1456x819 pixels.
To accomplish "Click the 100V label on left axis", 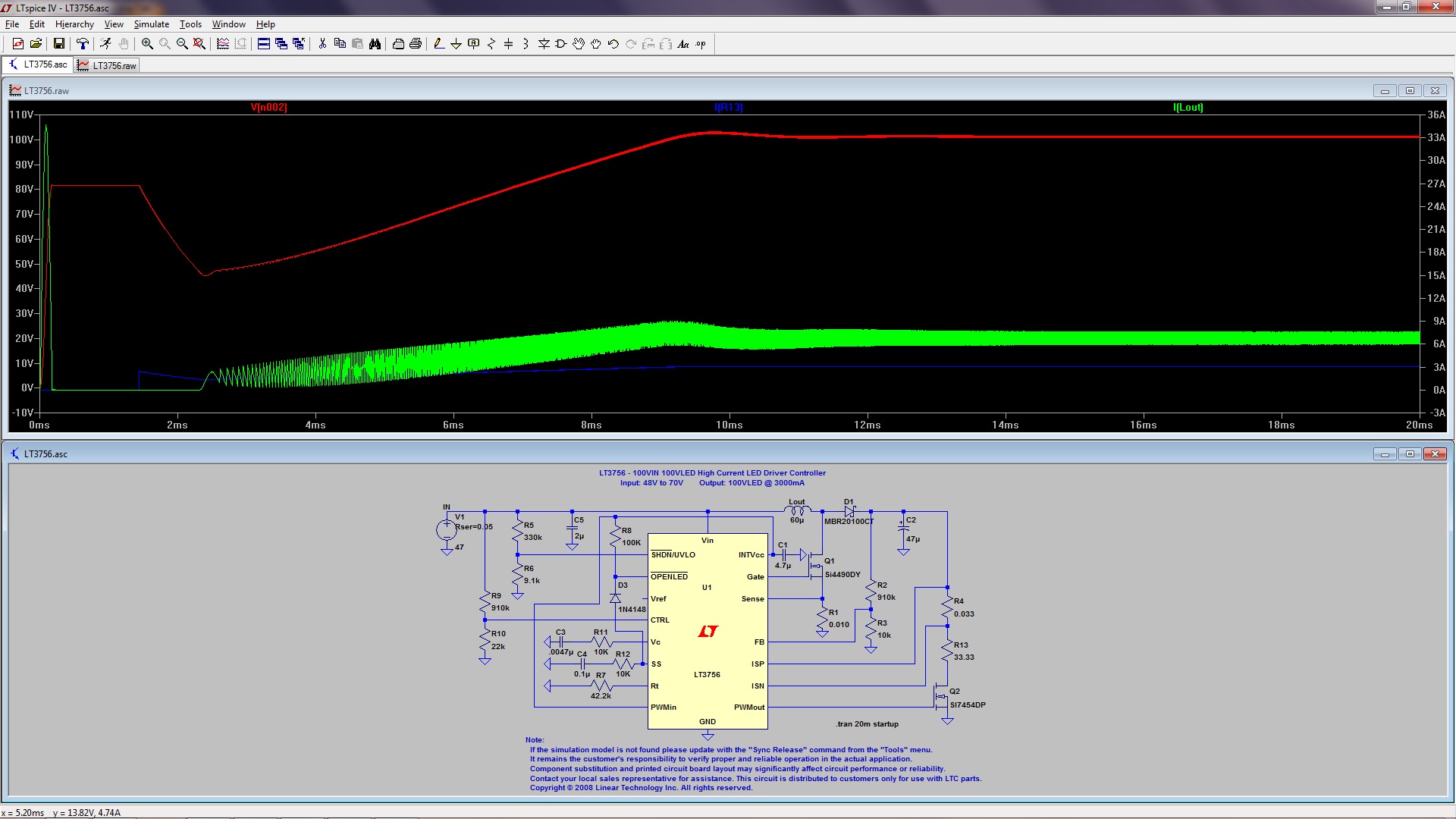I will click(x=21, y=140).
